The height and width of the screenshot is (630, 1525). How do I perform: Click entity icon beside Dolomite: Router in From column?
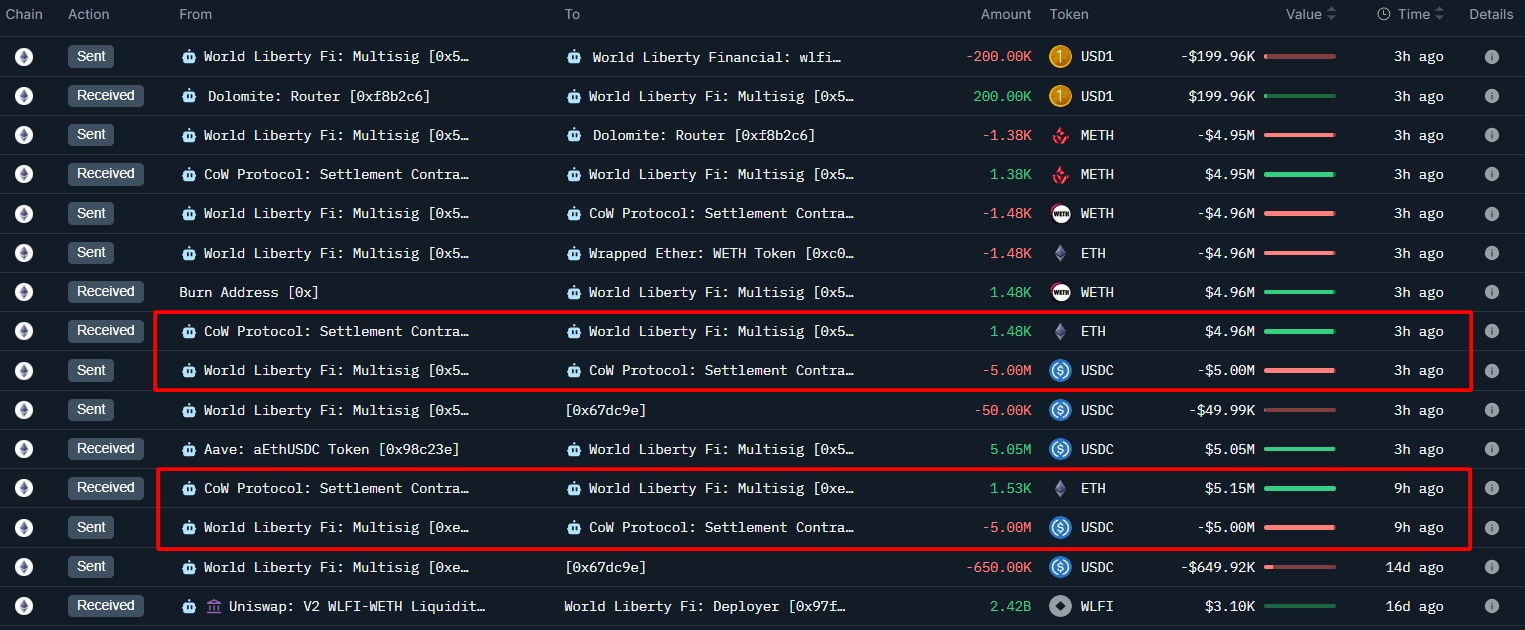189,96
